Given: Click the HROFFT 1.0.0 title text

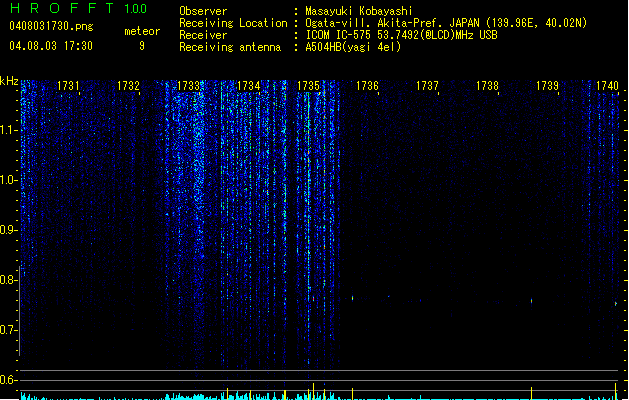Looking at the screenshot, I should 79,8.
